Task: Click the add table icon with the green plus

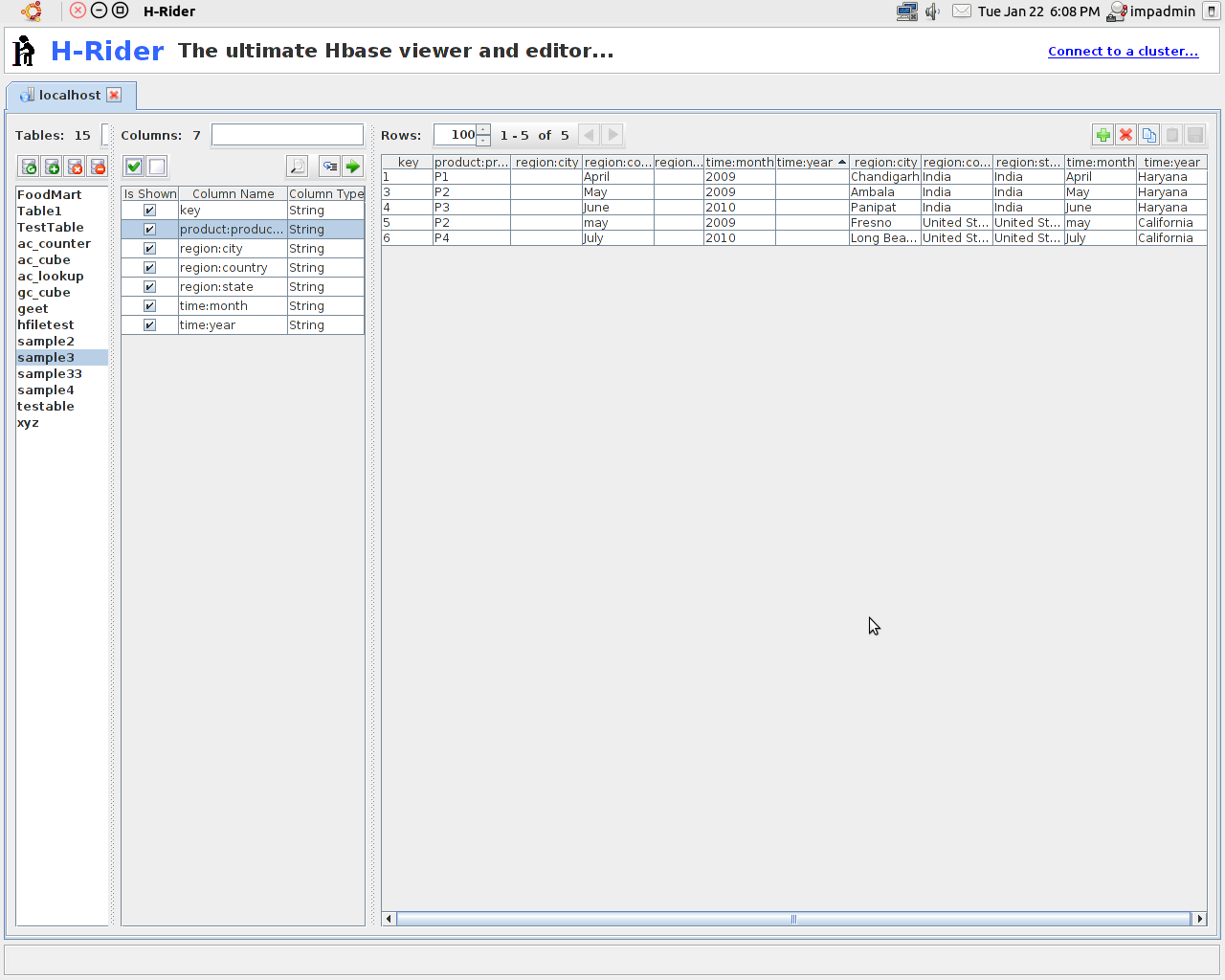Action: pos(52,167)
